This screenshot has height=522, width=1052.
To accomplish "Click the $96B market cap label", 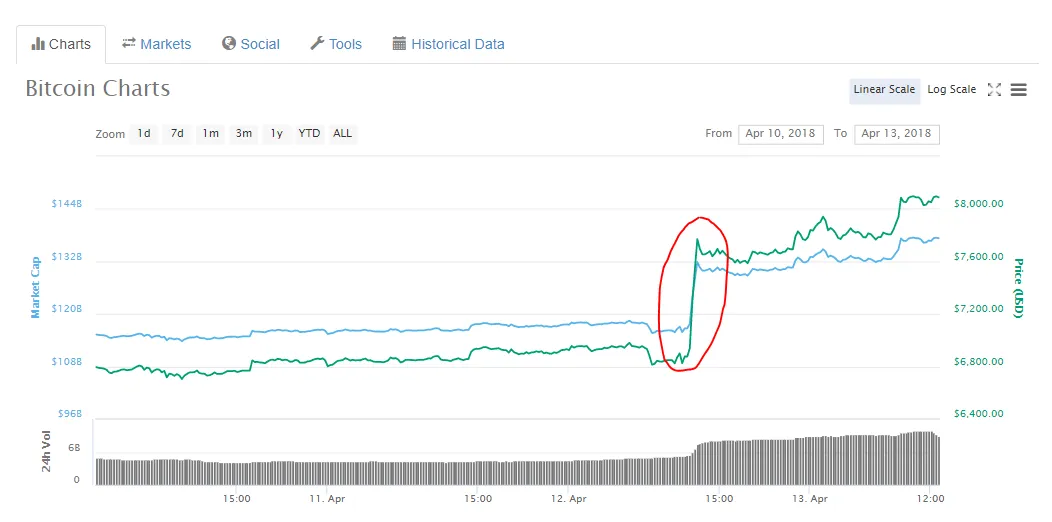I will 69,413.
